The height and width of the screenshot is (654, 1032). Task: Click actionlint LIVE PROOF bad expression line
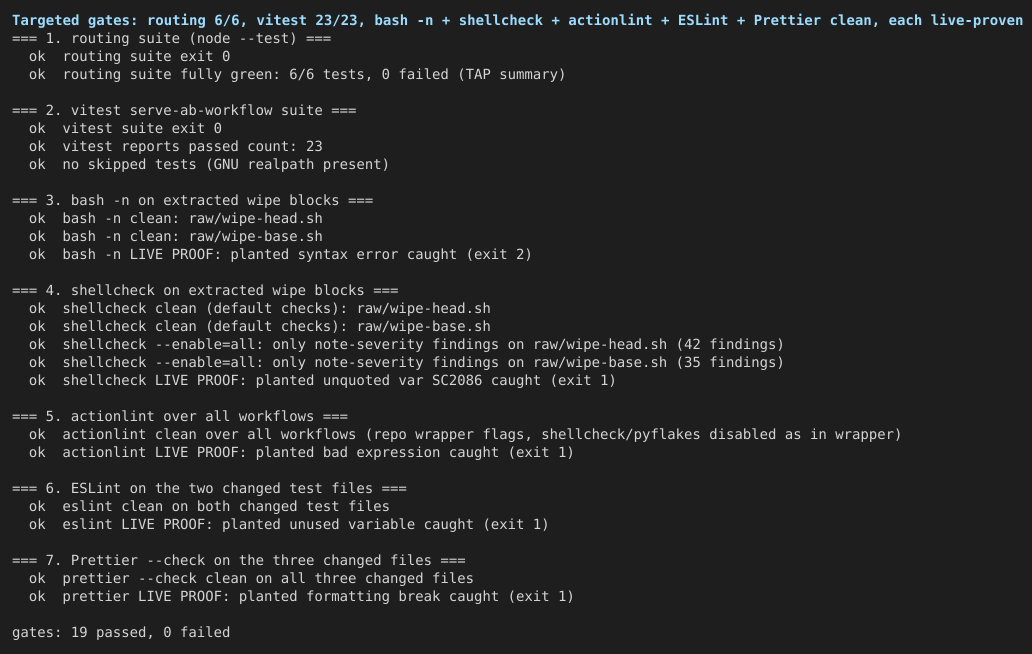301,453
